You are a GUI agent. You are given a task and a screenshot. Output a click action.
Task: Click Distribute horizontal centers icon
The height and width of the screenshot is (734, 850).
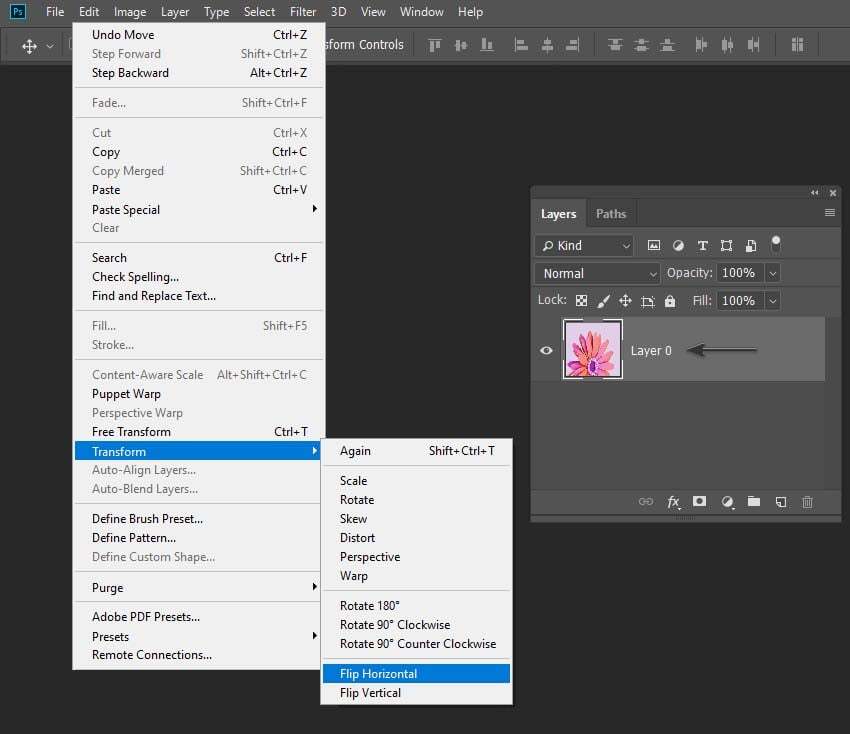pos(727,45)
